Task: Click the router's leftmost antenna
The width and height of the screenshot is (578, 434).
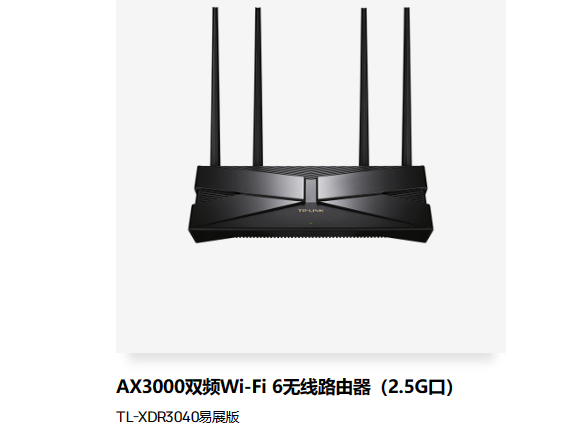Action: click(x=215, y=87)
